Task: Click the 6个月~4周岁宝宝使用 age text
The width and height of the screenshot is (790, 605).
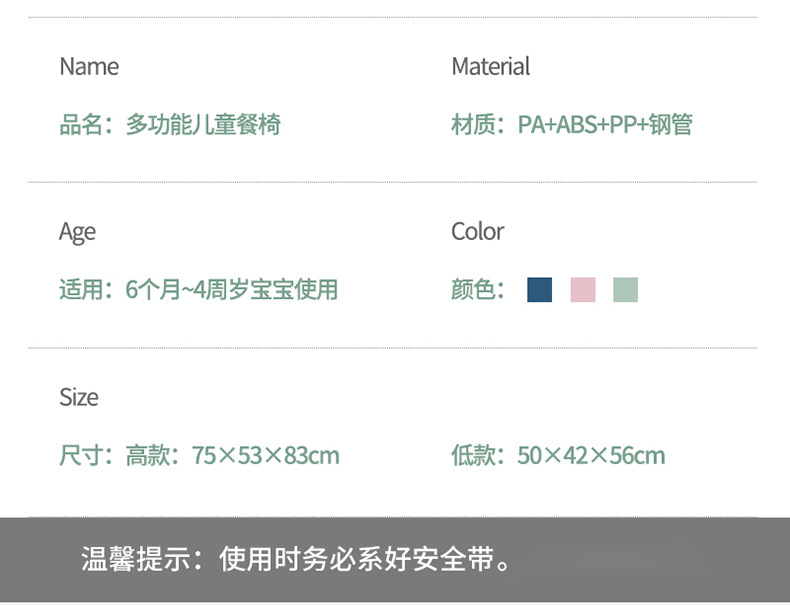Action: (x=232, y=290)
